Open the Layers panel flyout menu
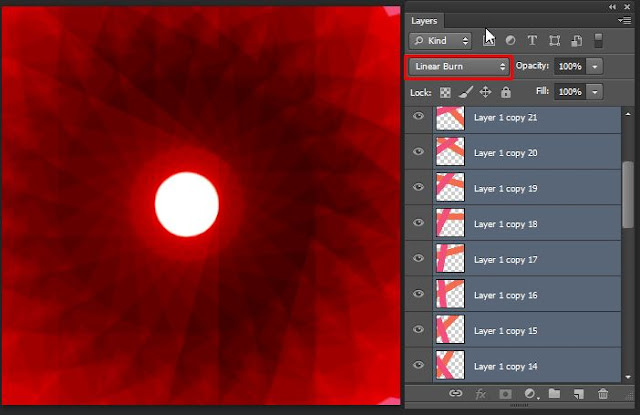 point(624,20)
